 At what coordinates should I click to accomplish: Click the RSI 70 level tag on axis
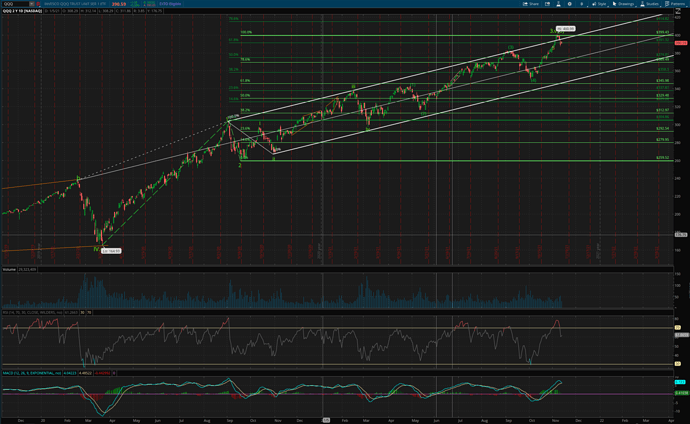click(x=678, y=328)
